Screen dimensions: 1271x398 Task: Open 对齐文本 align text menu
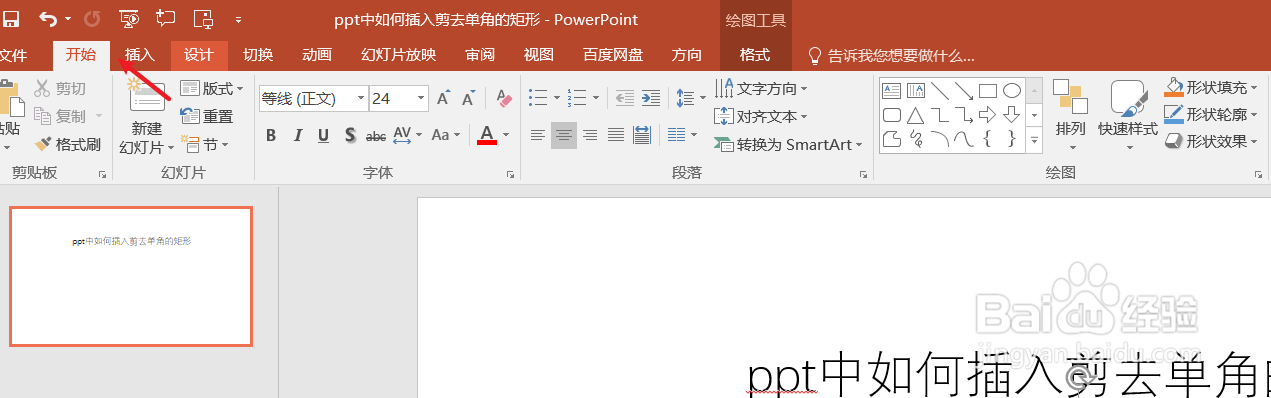[x=762, y=117]
